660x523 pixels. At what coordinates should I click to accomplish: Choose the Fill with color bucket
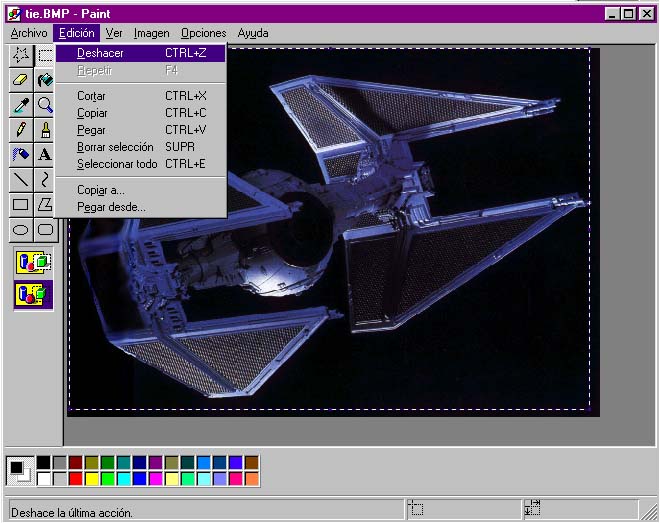(x=45, y=80)
